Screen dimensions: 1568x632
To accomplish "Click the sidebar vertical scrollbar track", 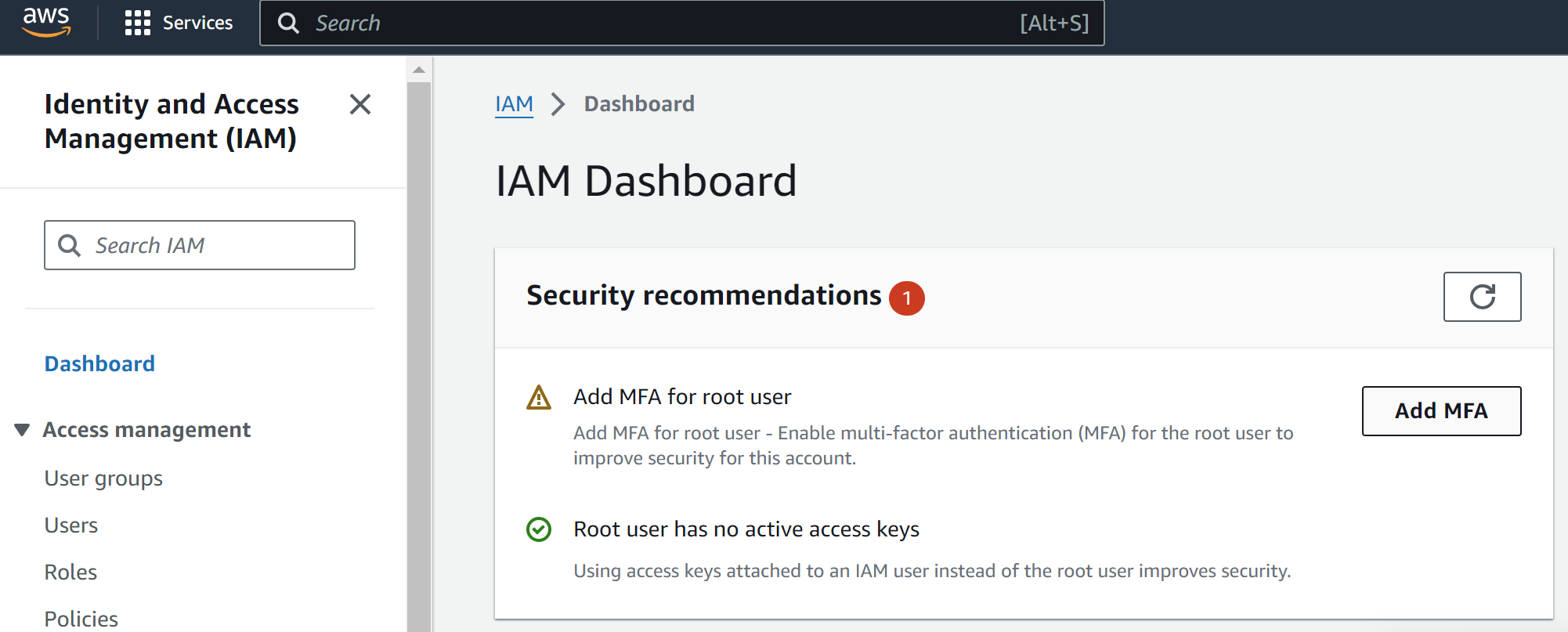I will point(419,356).
